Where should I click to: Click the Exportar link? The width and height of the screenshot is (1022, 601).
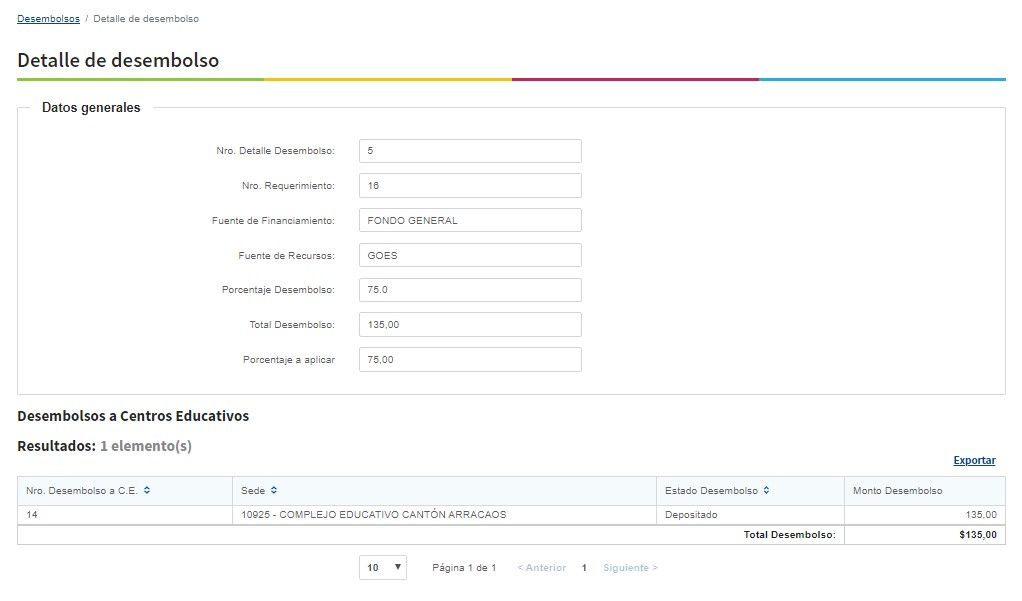click(x=974, y=461)
